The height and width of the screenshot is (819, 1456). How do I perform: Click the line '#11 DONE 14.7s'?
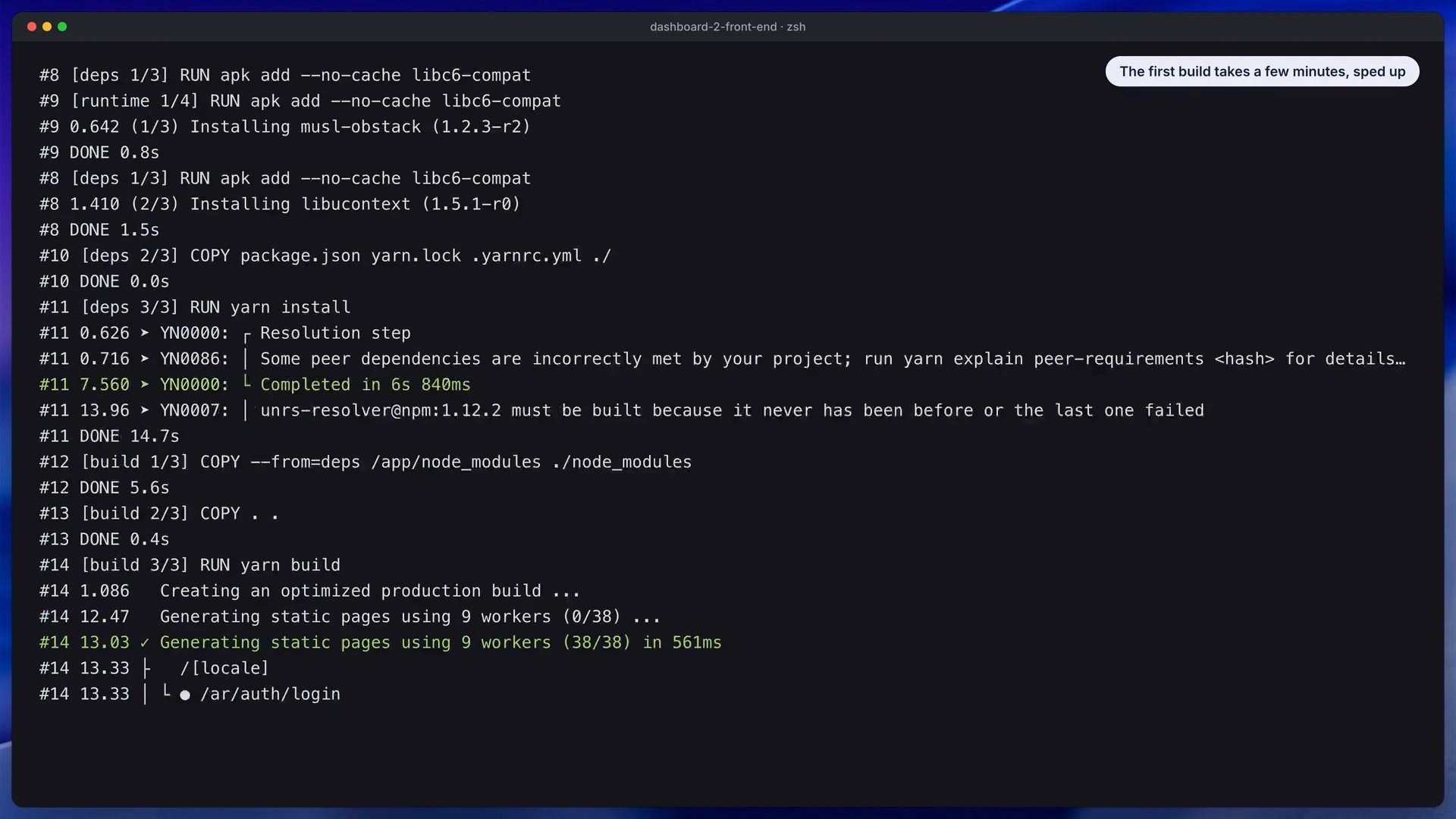(x=109, y=436)
